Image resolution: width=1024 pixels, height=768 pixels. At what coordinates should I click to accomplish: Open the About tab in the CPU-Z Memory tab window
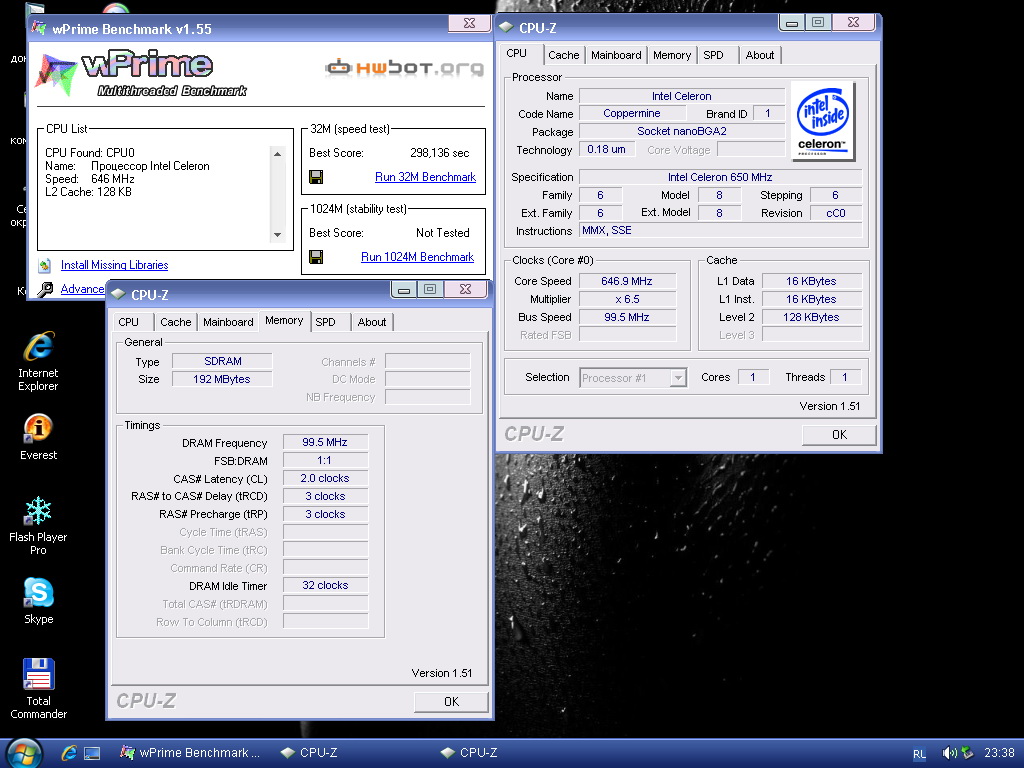(372, 322)
